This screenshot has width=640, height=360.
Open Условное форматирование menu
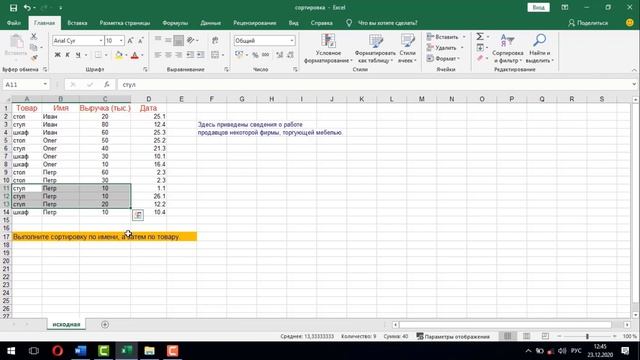click(x=328, y=49)
